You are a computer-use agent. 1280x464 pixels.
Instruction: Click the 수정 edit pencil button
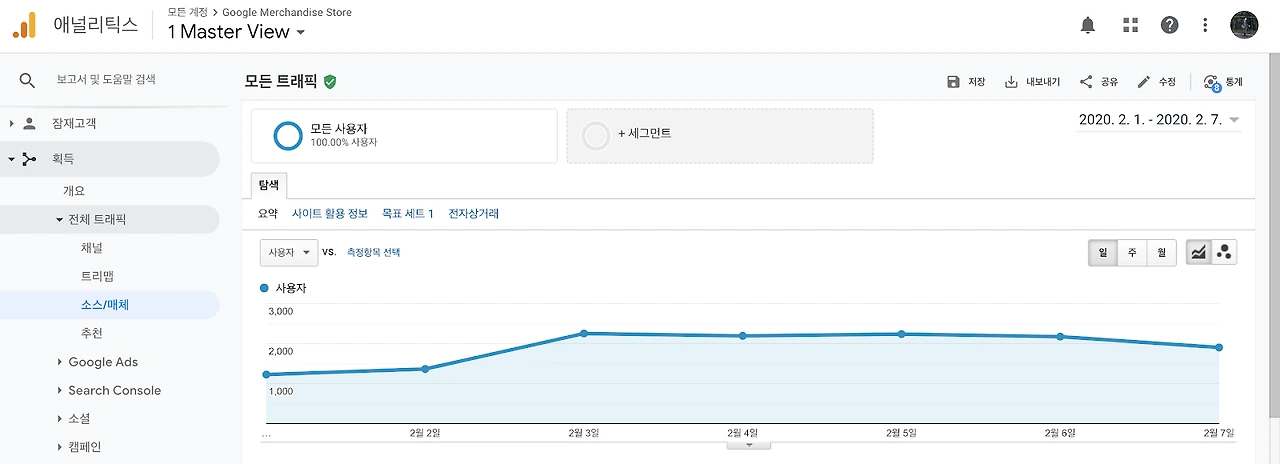(x=1157, y=82)
